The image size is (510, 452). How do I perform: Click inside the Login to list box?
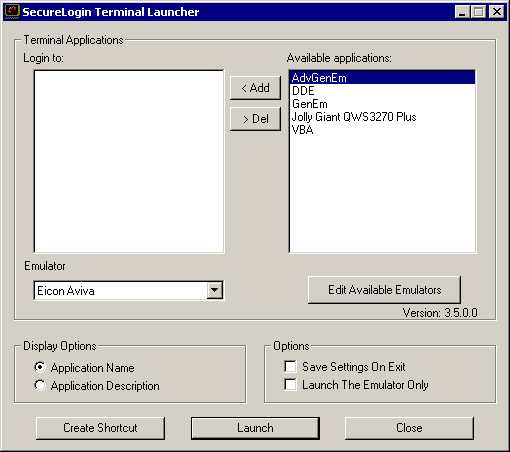(x=129, y=161)
